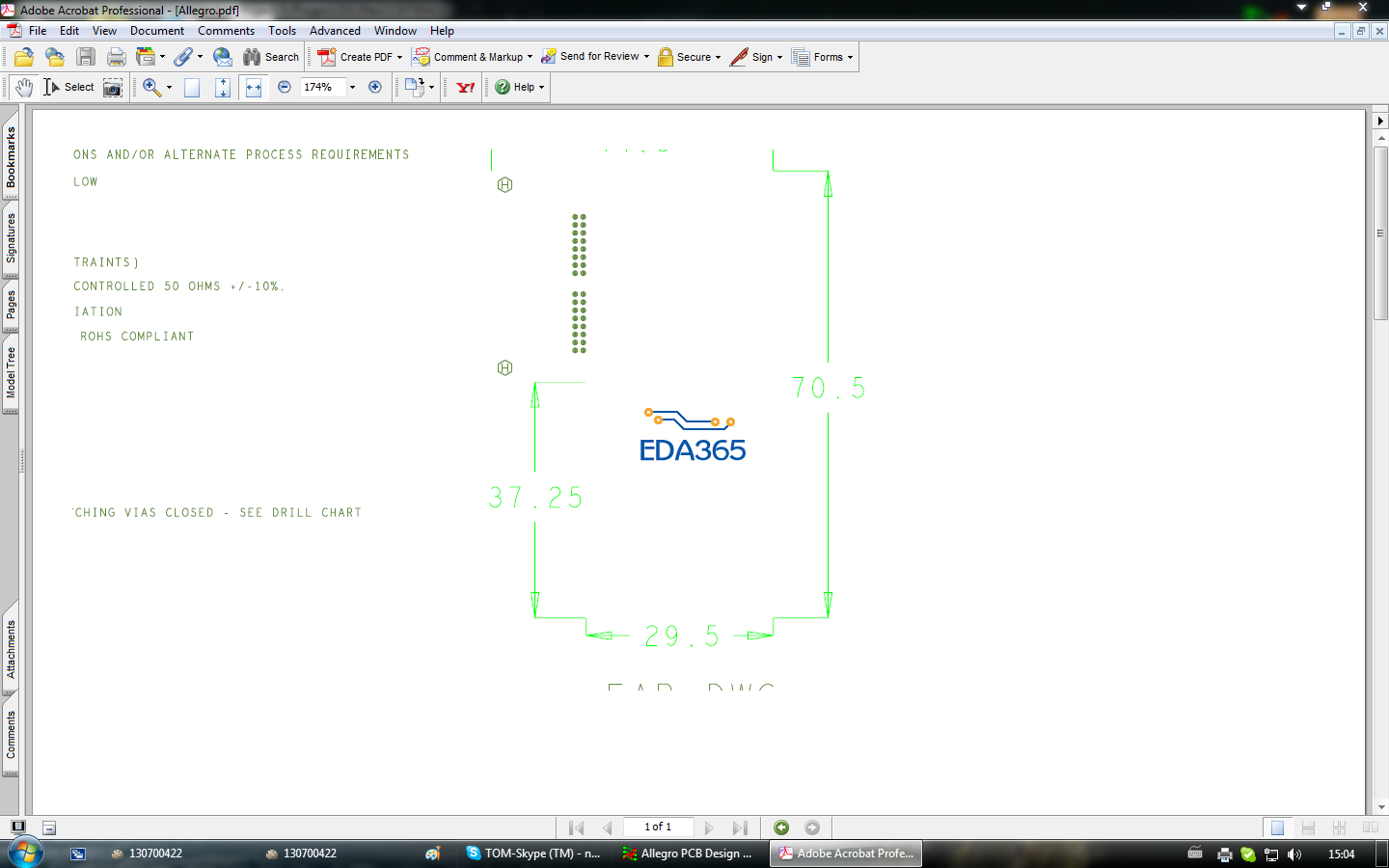Screen dimensions: 1389x868
Task: Open the Help toolbar button
Action: tap(520, 87)
